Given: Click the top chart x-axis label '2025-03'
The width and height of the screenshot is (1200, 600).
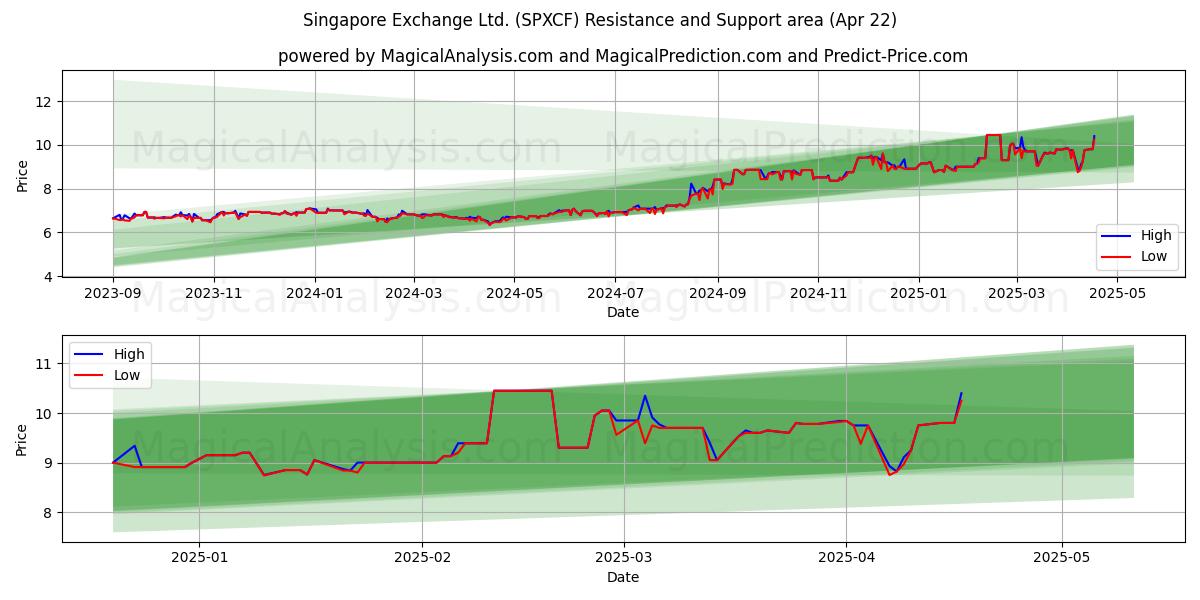Looking at the screenshot, I should (1017, 295).
